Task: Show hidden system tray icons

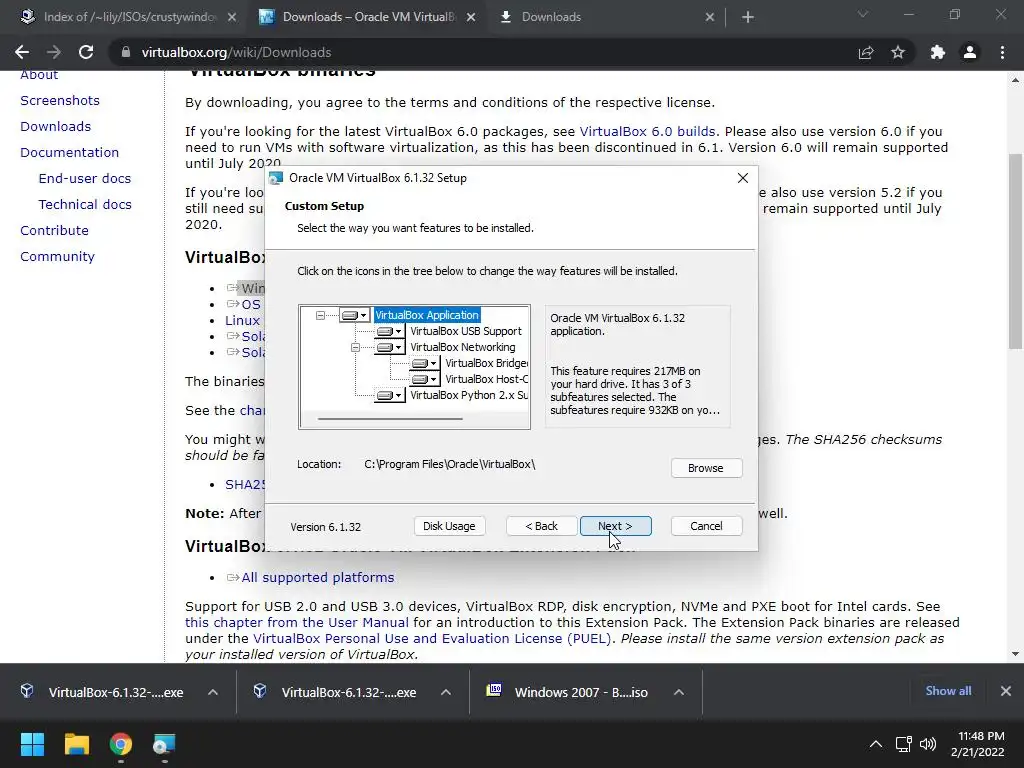Action: pyautogui.click(x=876, y=744)
